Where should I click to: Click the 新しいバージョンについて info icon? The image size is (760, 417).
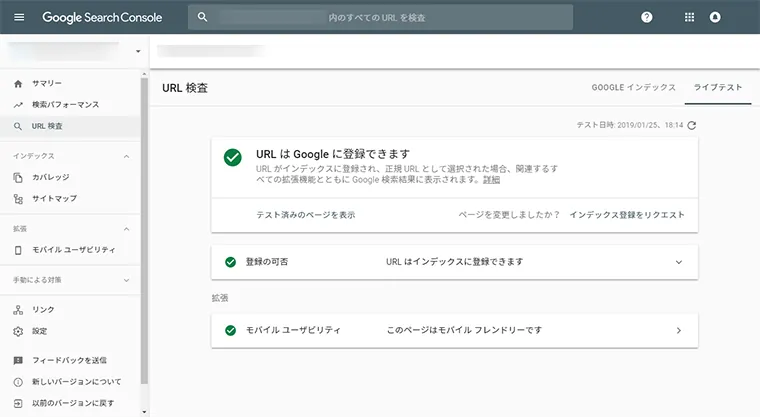[18, 382]
